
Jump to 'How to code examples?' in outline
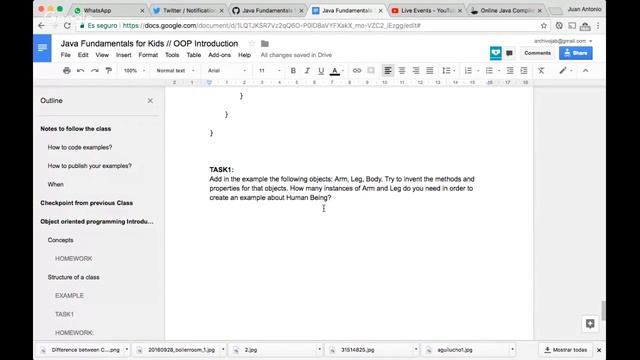pos(80,147)
